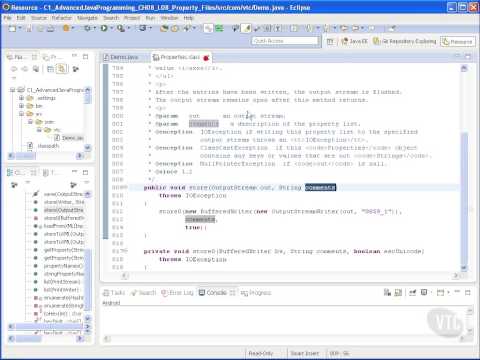Close the Properties.class editor tab

[206, 58]
